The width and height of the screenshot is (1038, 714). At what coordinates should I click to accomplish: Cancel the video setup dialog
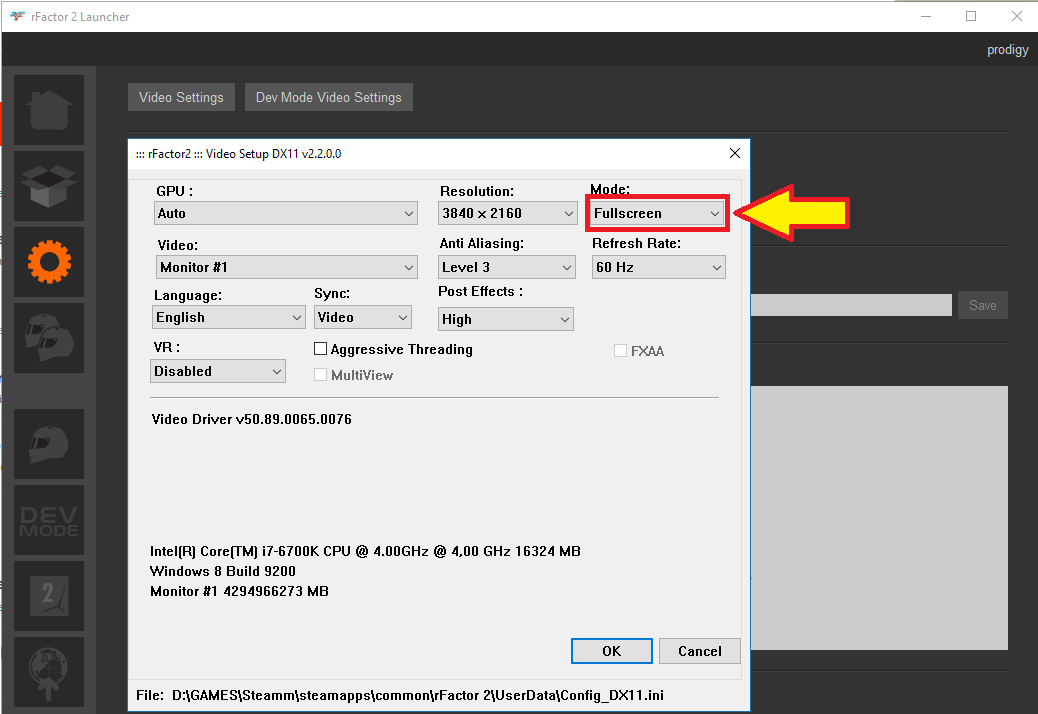[x=700, y=651]
